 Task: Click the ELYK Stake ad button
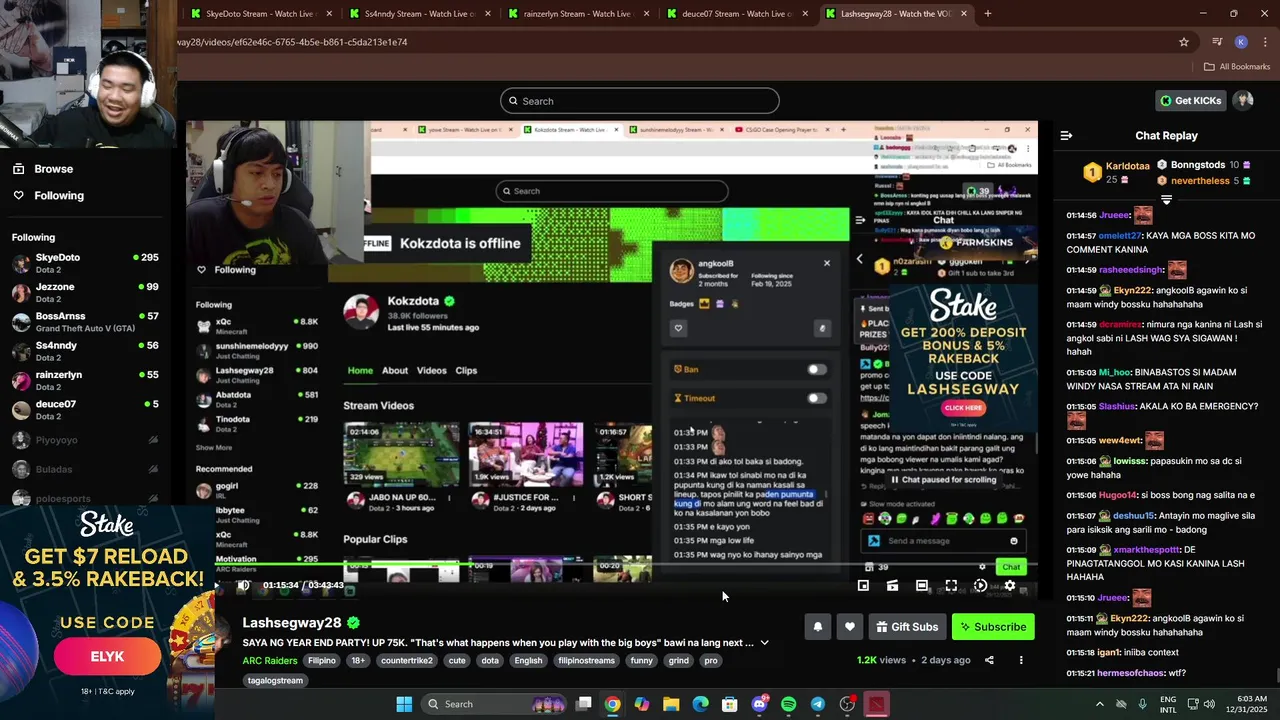[x=107, y=657]
